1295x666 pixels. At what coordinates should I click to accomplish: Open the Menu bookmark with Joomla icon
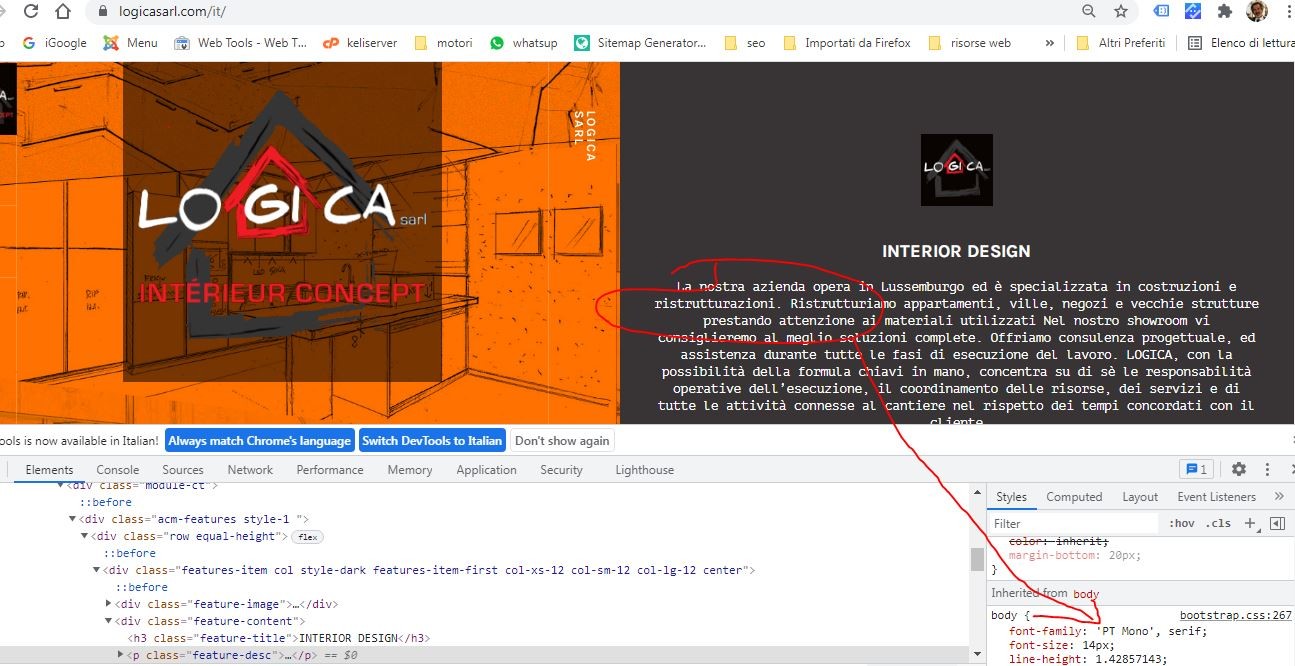point(131,43)
